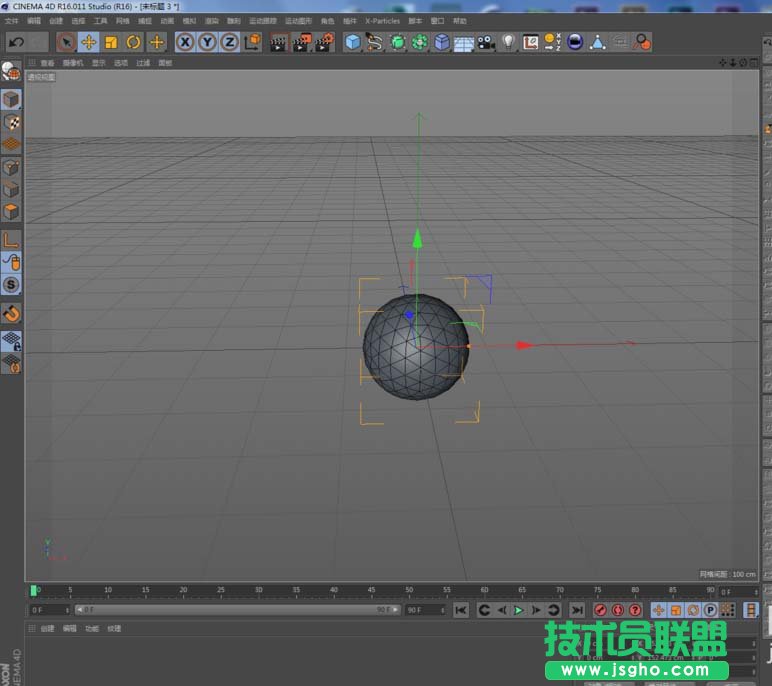Add the green subdivision surface generator
Image resolution: width=772 pixels, height=686 pixels.
pos(397,42)
